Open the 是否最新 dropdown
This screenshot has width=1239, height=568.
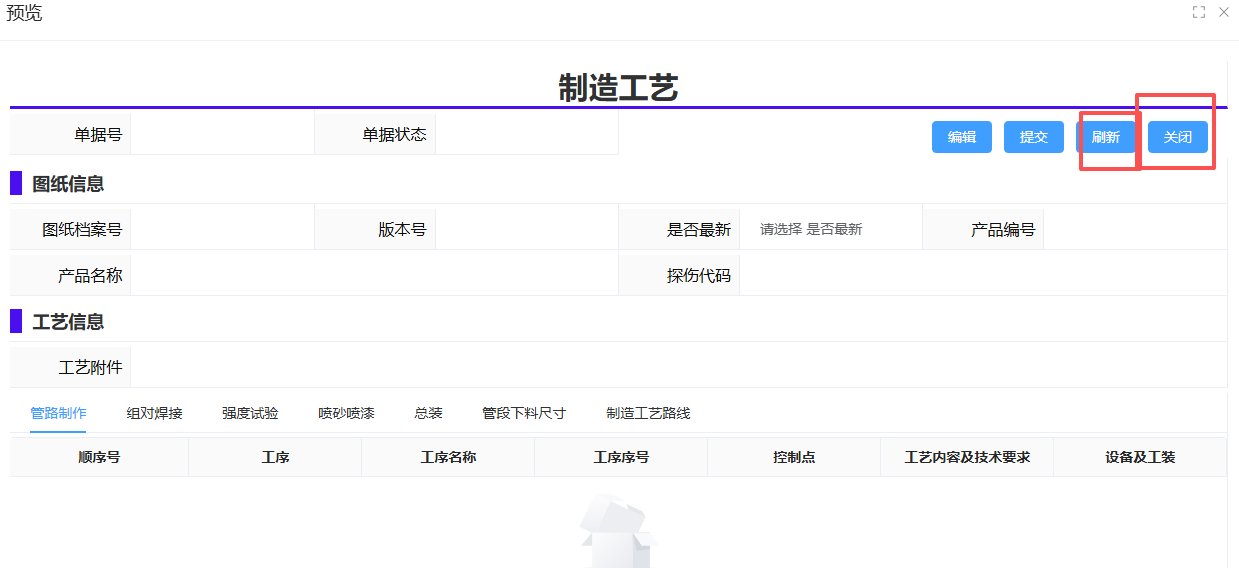tap(830, 229)
